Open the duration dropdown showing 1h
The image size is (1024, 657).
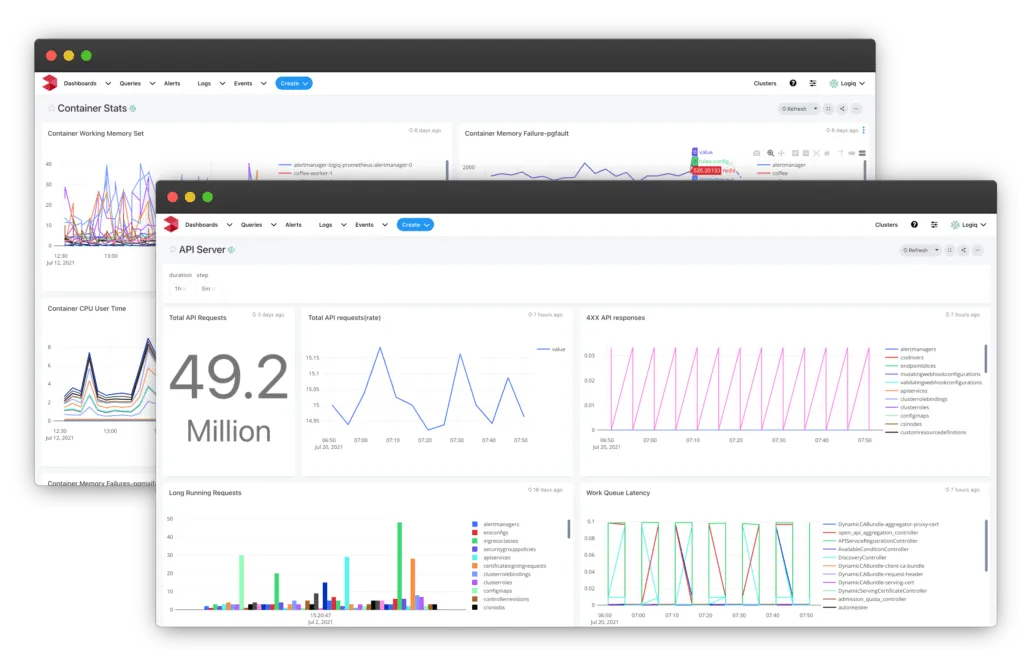(x=180, y=289)
